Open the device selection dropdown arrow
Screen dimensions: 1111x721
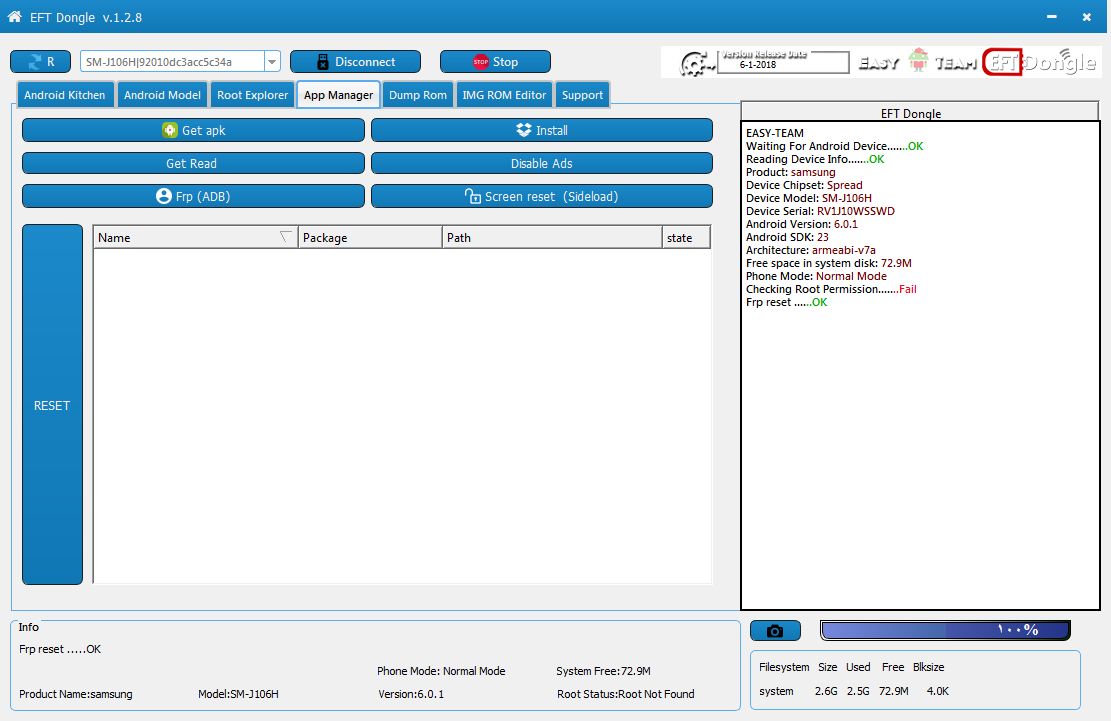tap(272, 62)
